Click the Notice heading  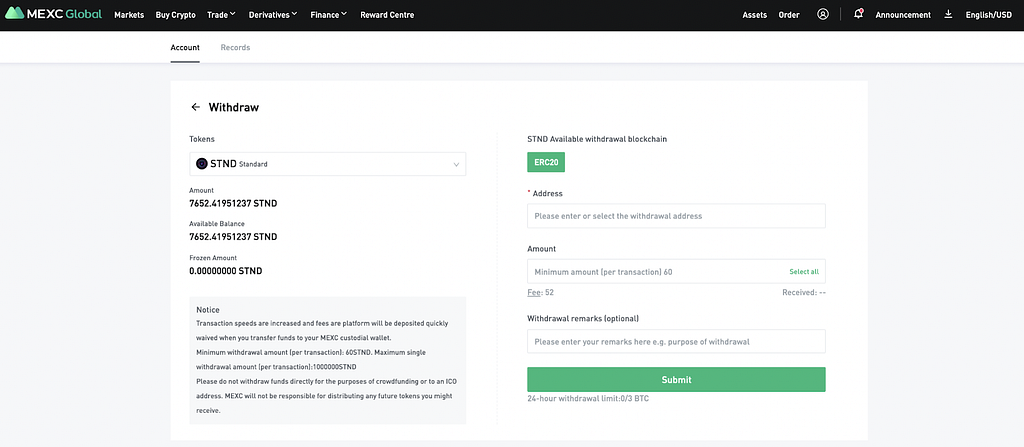pyautogui.click(x=208, y=310)
